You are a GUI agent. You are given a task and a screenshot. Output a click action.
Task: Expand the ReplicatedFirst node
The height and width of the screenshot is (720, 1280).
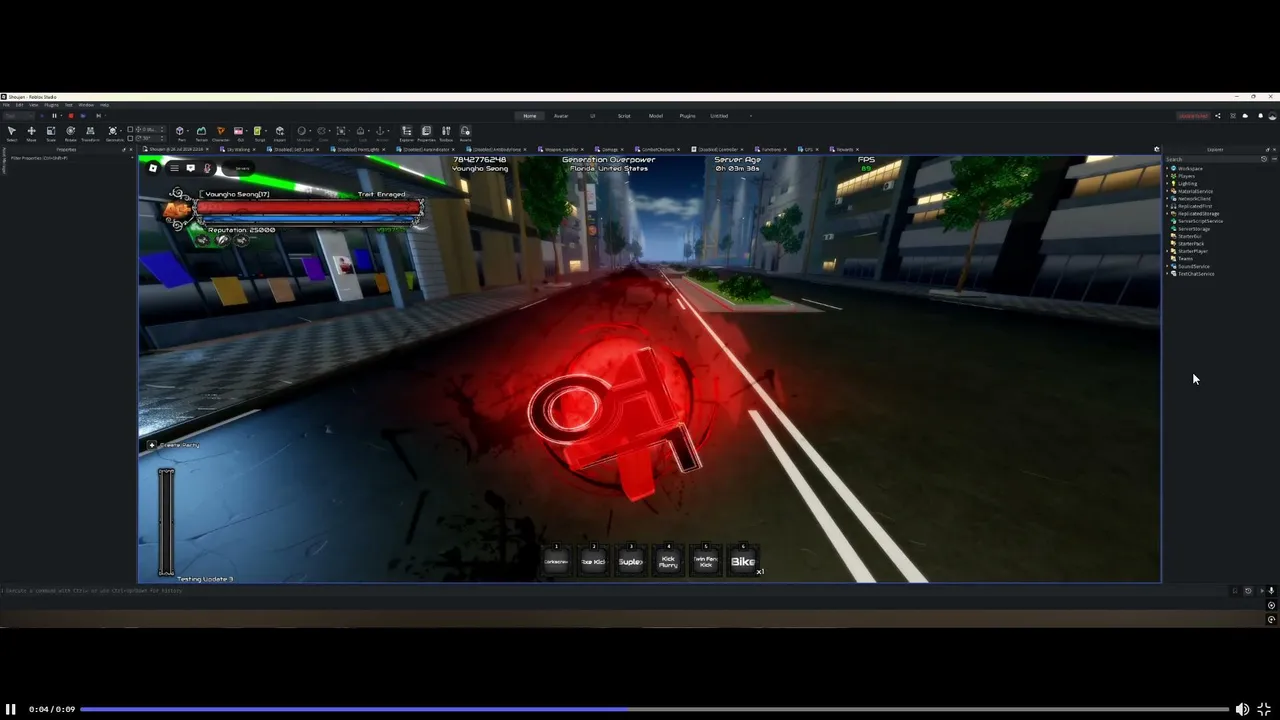[1167, 206]
